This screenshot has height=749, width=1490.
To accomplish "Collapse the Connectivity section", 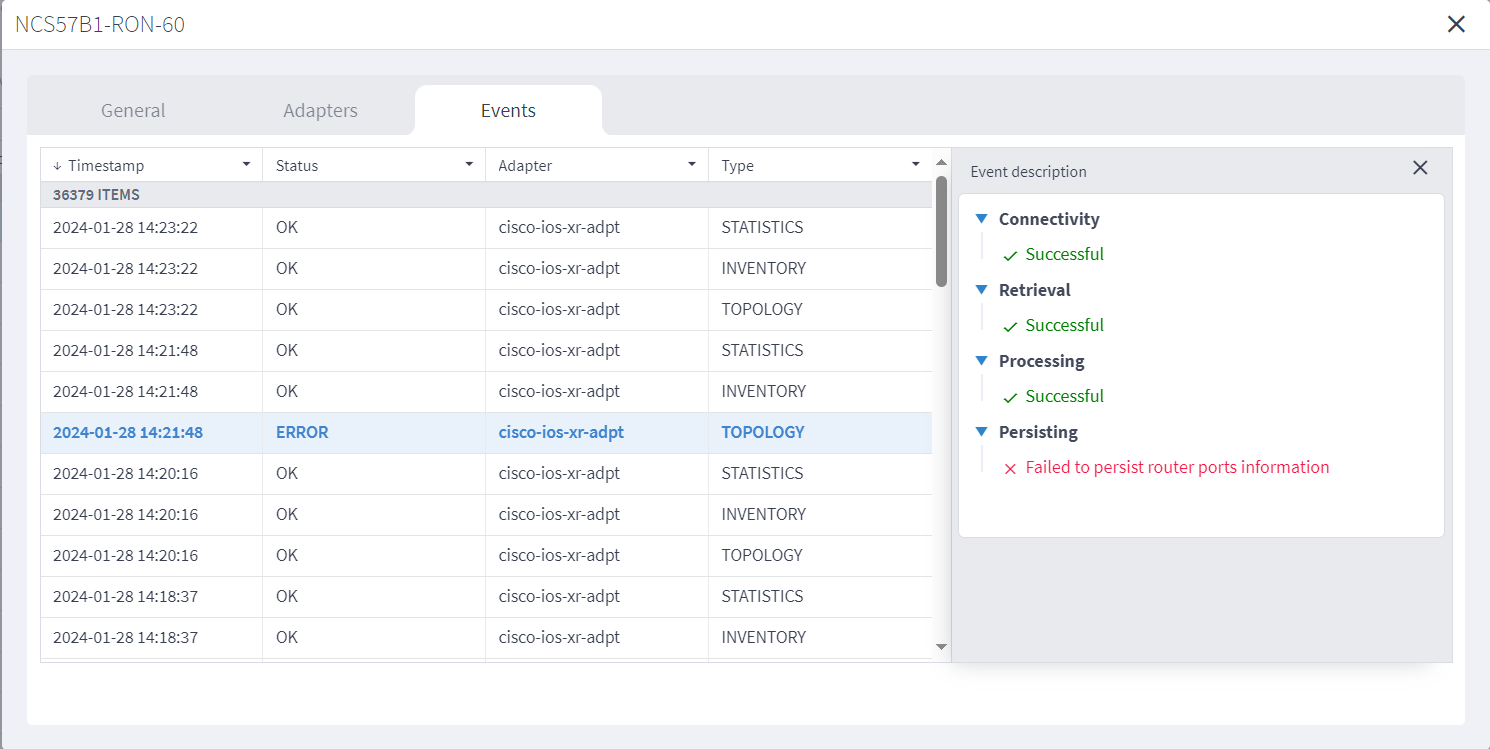I will tap(981, 219).
